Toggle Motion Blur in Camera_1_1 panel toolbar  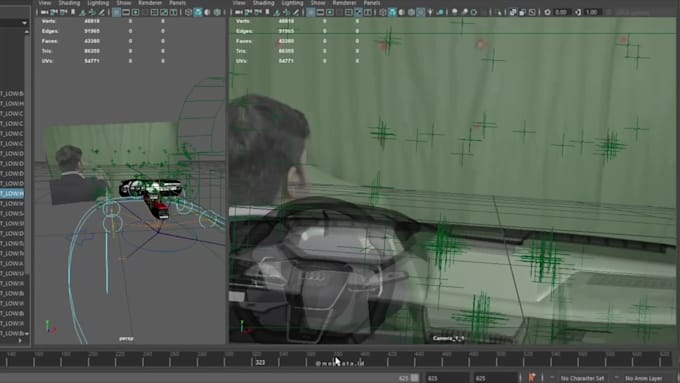(x=464, y=12)
